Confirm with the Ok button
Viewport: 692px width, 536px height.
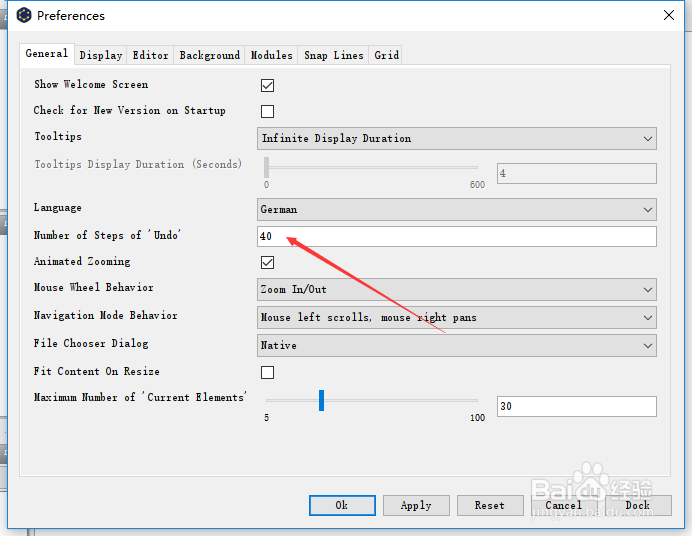click(x=342, y=505)
